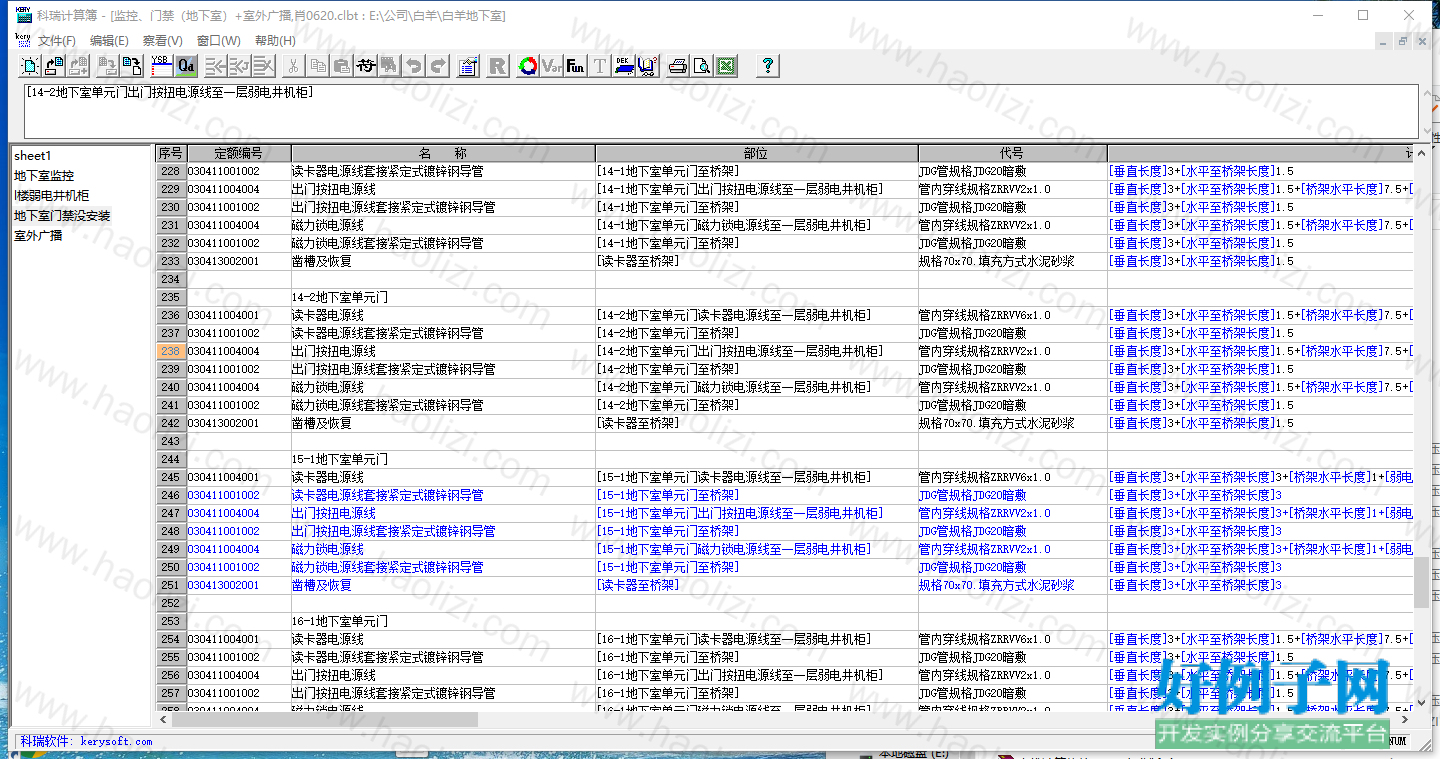Image resolution: width=1440 pixels, height=759 pixels.
Task: Click the clipboard notes toolbar icon
Action: click(468, 66)
